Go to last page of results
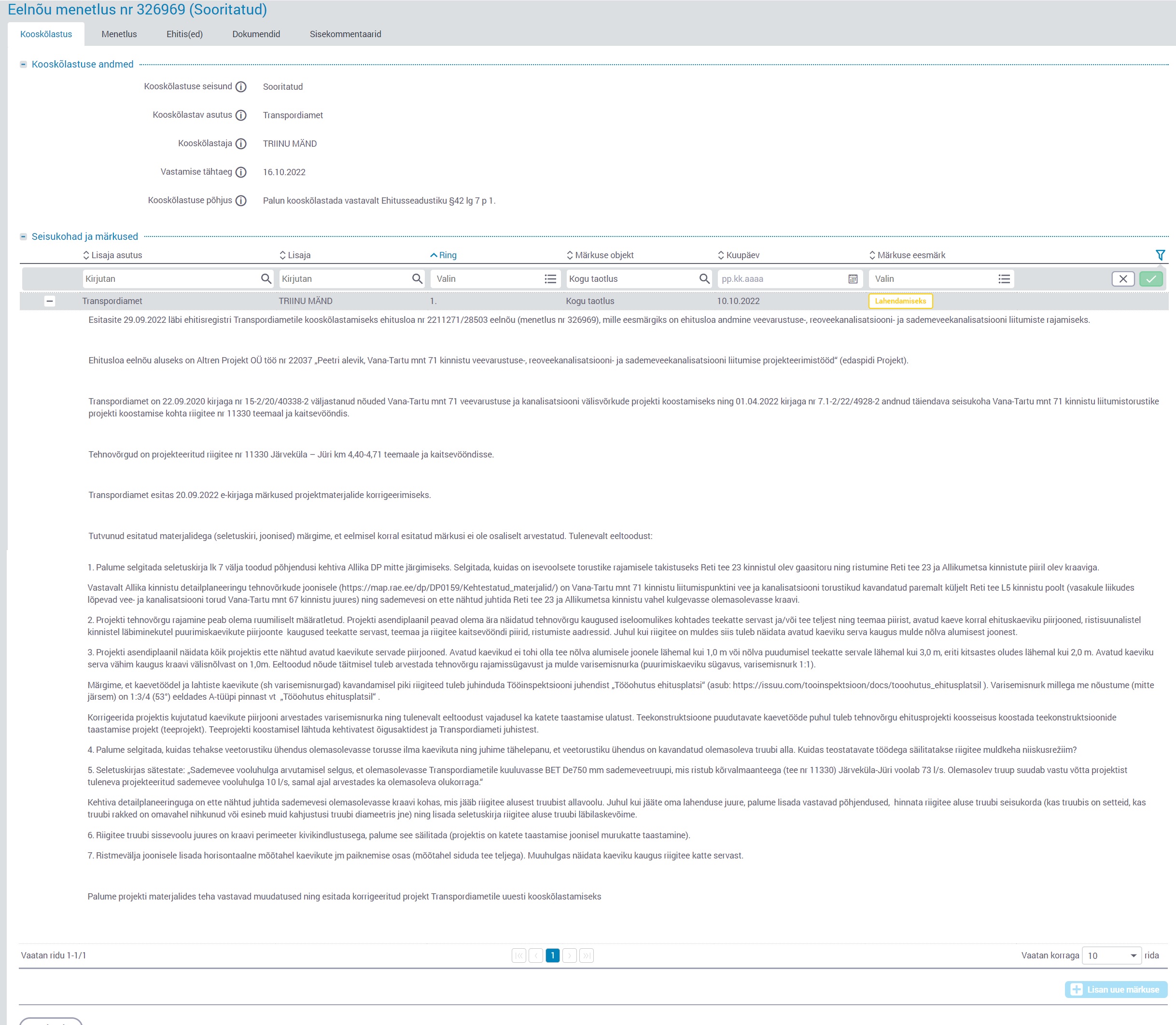This screenshot has width=1176, height=1025. (587, 955)
